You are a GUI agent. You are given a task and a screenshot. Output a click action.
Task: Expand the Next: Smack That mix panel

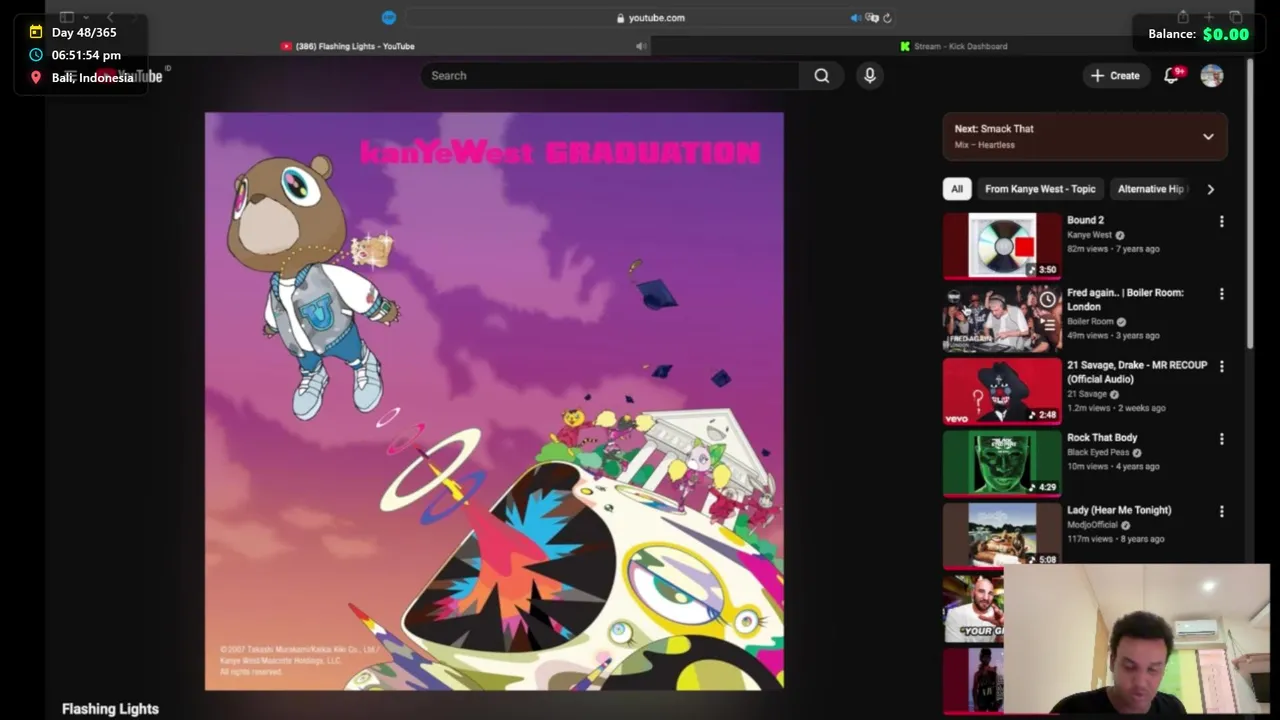[x=1208, y=137]
